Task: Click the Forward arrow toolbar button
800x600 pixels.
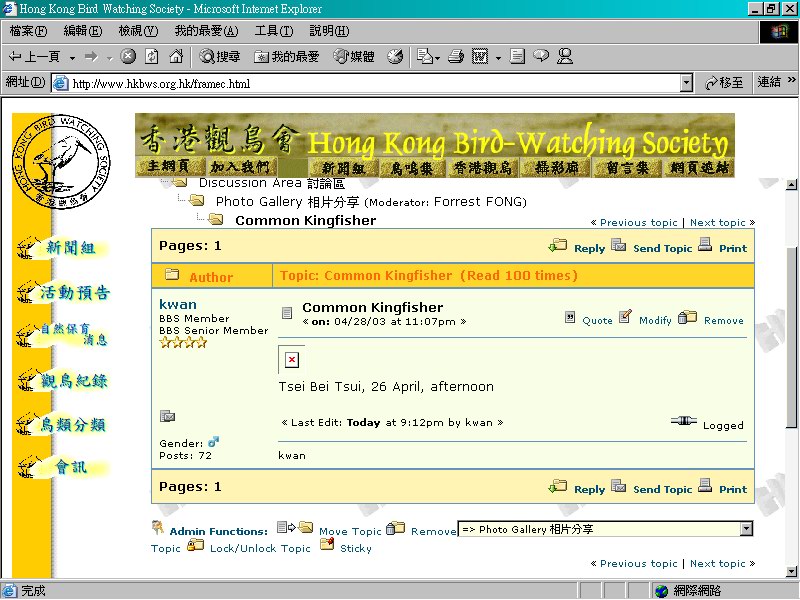Action: (91, 57)
